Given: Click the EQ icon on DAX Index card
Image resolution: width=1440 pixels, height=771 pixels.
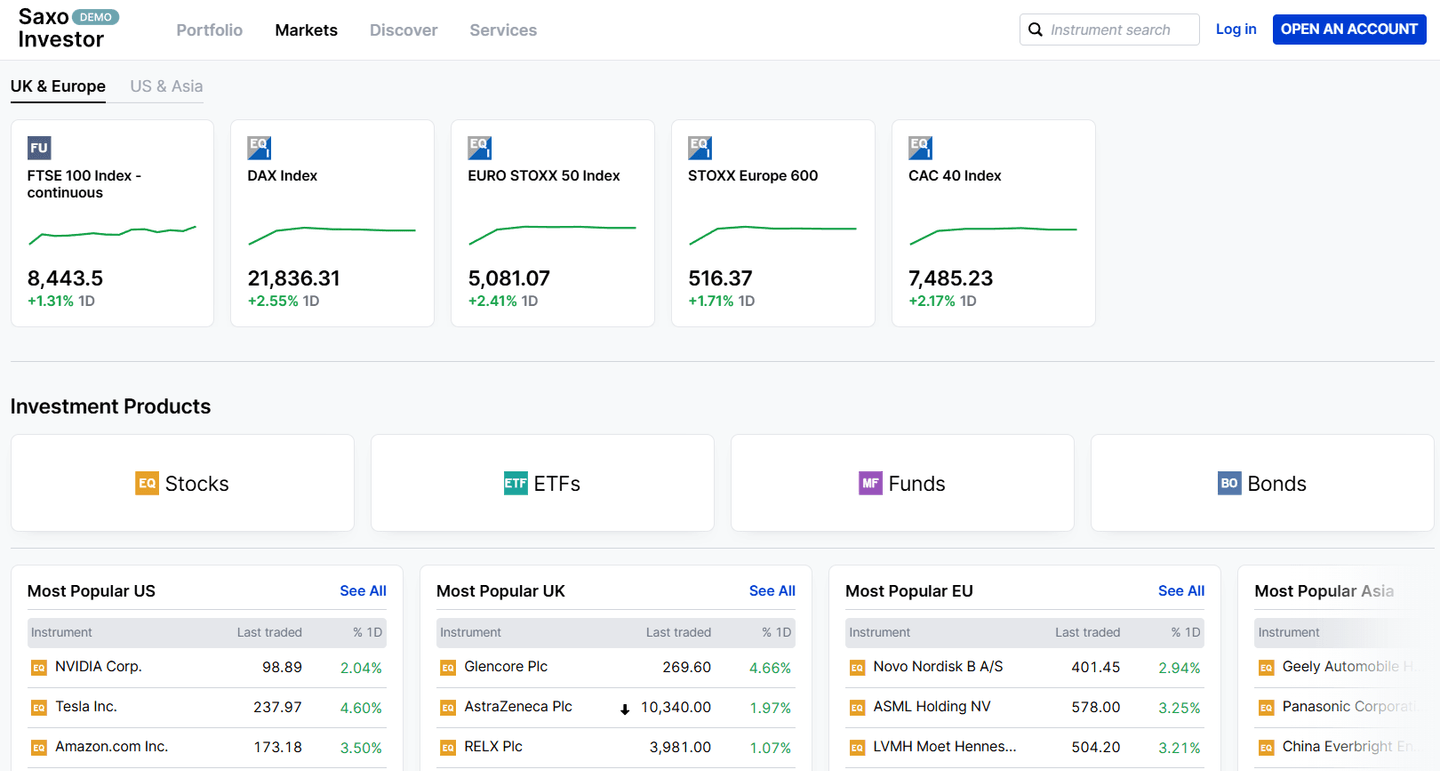Looking at the screenshot, I should [259, 148].
